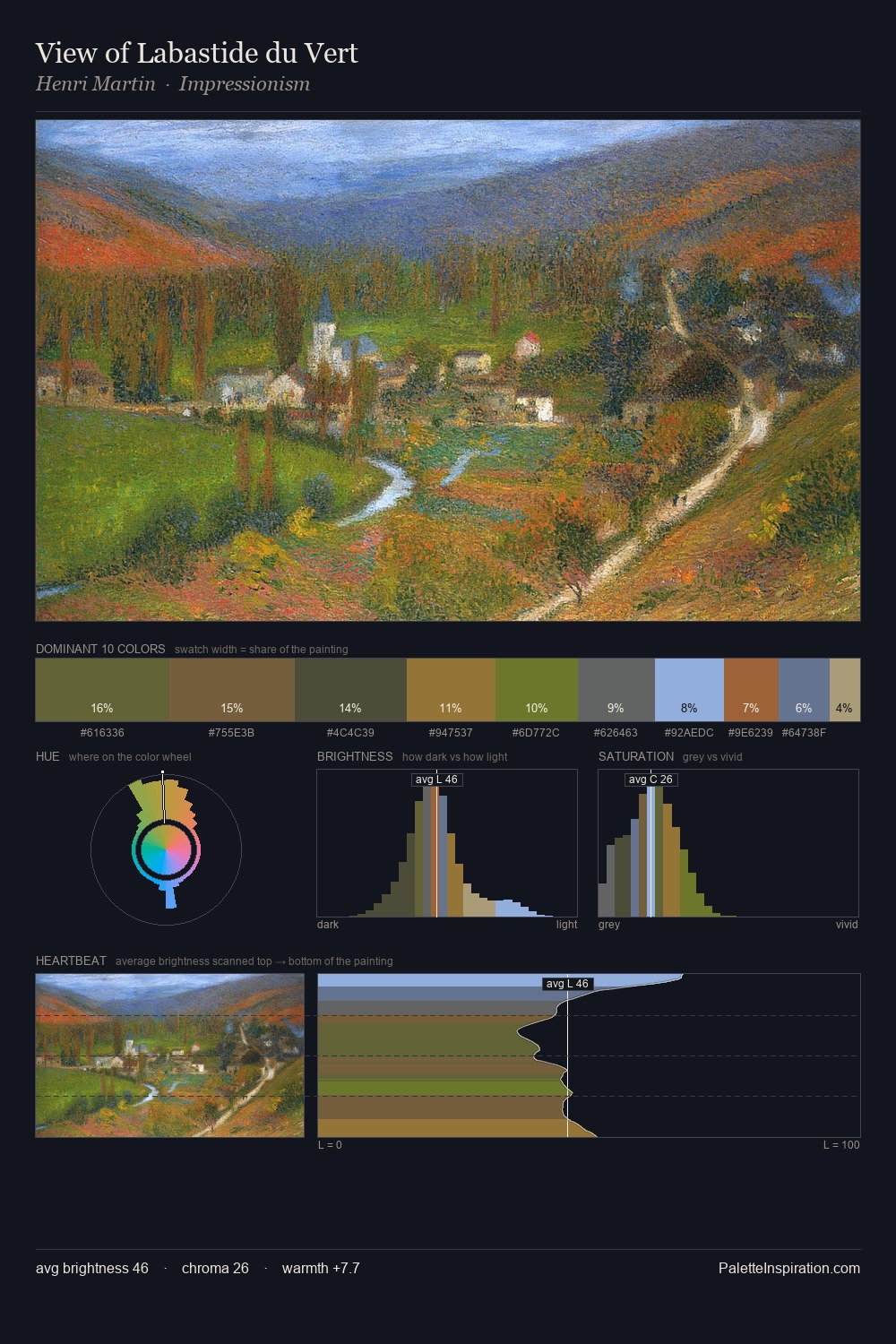Click the 6% slate blue swatch #64738F
896x1344 pixels.
[x=804, y=690]
